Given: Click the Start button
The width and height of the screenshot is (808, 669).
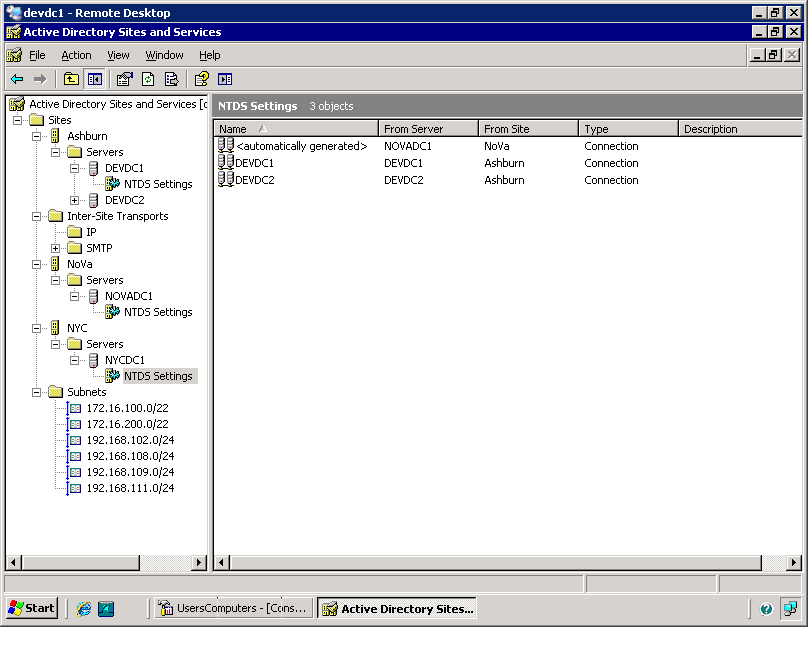Looking at the screenshot, I should [32, 608].
